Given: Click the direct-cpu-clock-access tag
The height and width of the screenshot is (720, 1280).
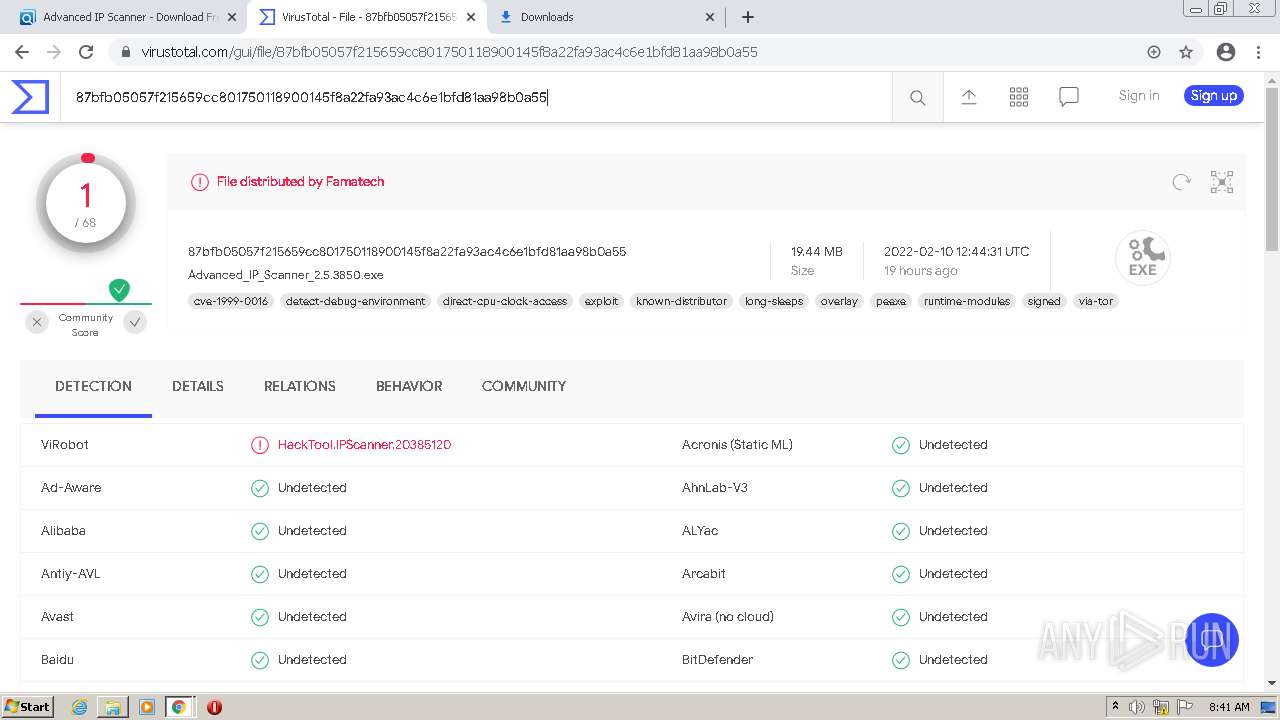Looking at the screenshot, I should (x=505, y=301).
